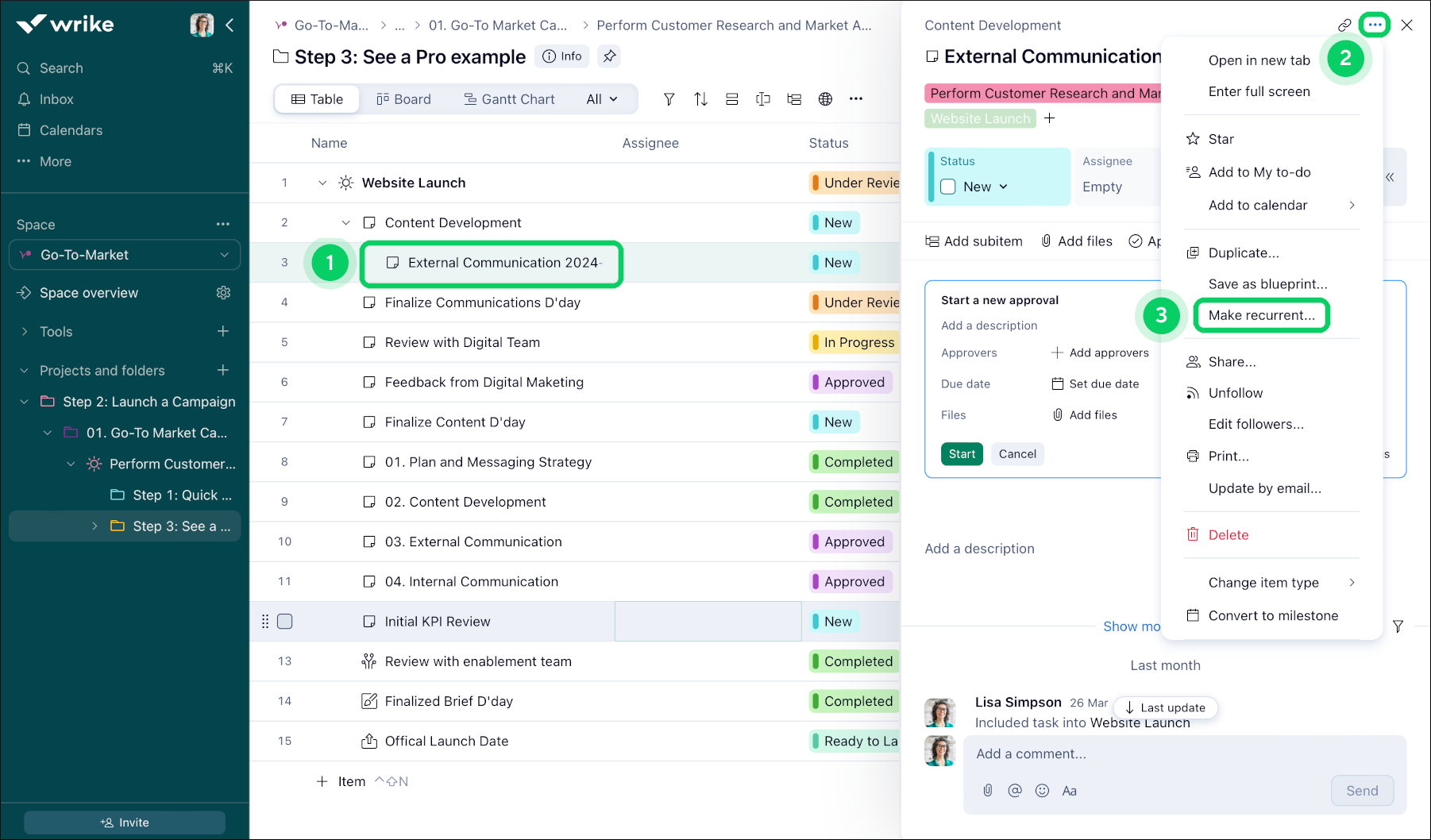1431x840 pixels.
Task: Click the @ mention icon in comment box
Action: tap(1014, 790)
